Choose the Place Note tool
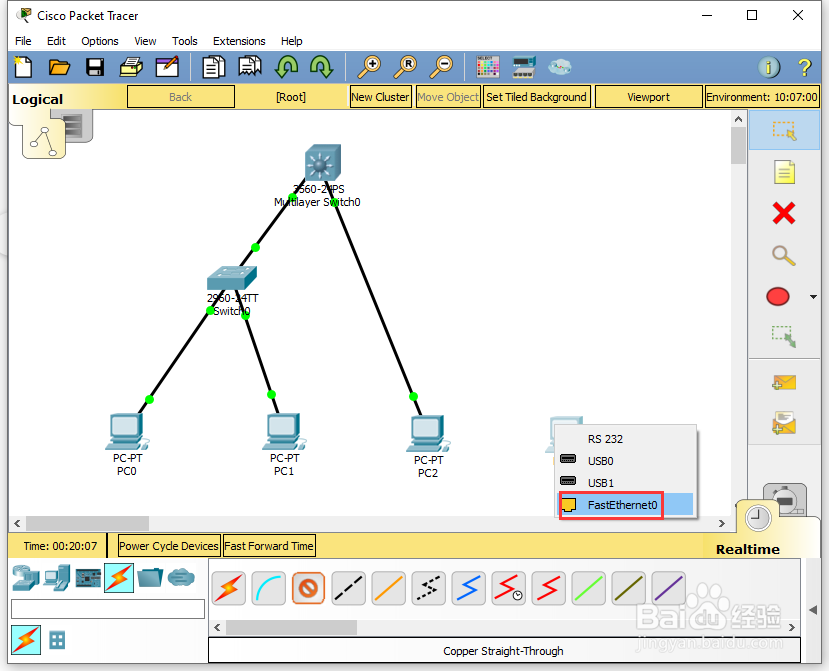829x671 pixels. pos(784,172)
